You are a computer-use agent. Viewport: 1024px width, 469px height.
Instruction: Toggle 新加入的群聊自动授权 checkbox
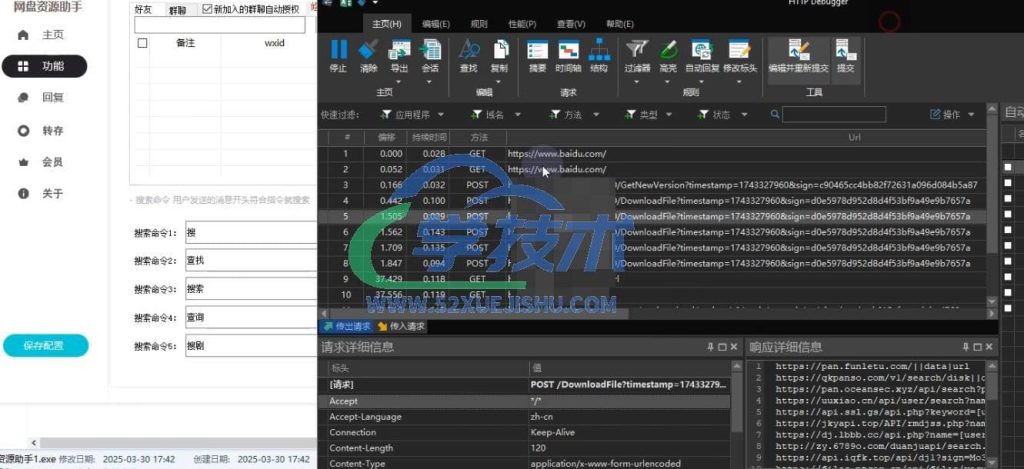click(x=207, y=9)
